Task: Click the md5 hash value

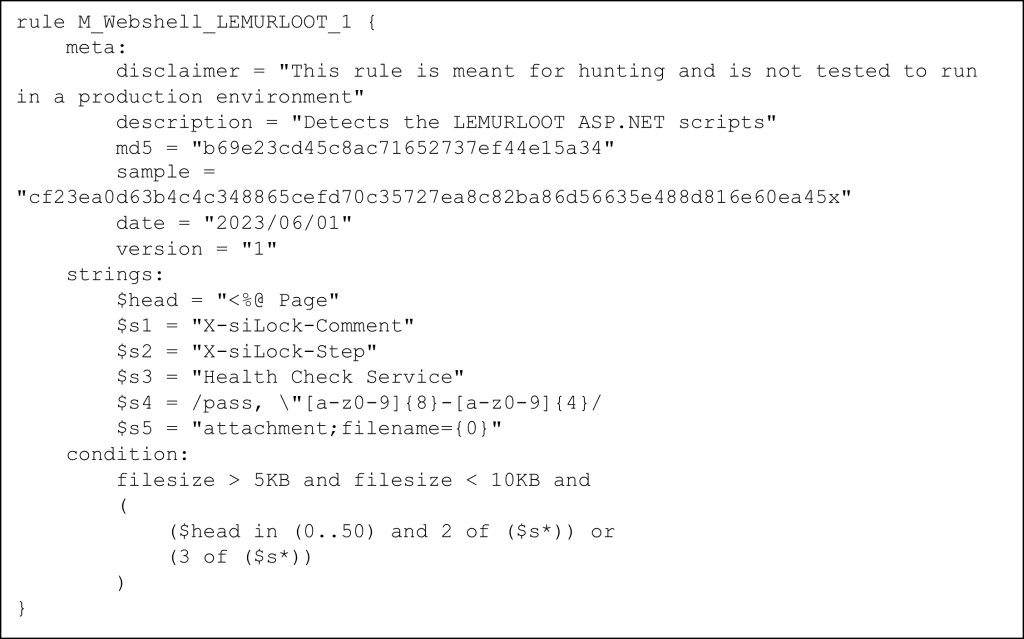Action: coord(403,148)
